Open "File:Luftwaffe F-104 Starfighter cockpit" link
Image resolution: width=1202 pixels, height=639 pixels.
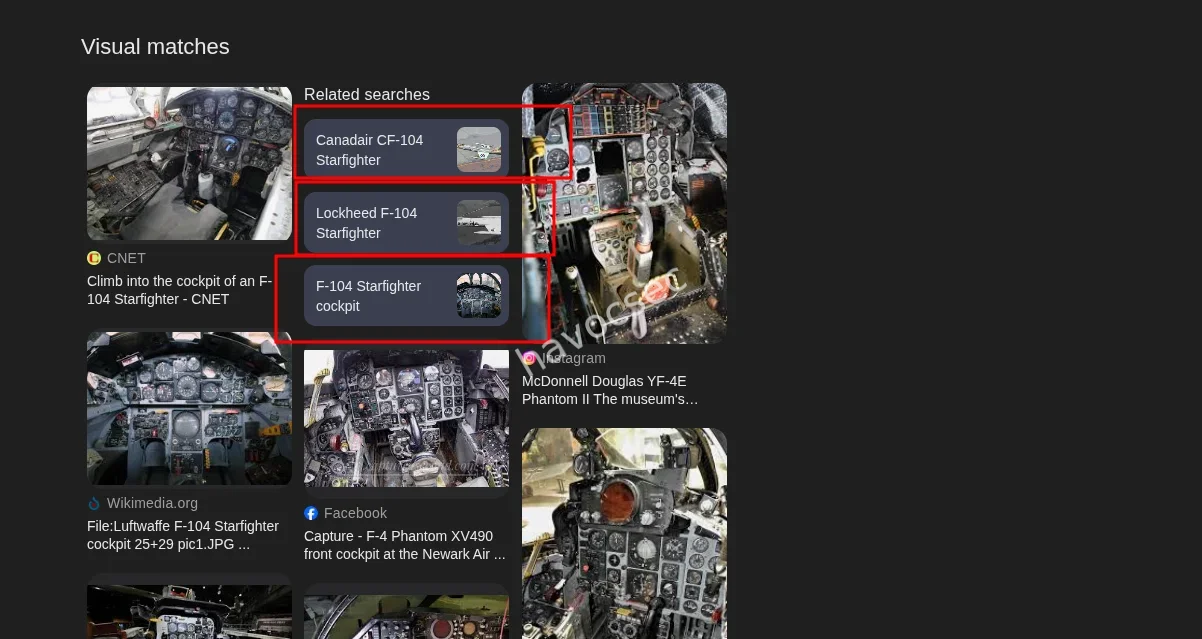[x=183, y=535]
